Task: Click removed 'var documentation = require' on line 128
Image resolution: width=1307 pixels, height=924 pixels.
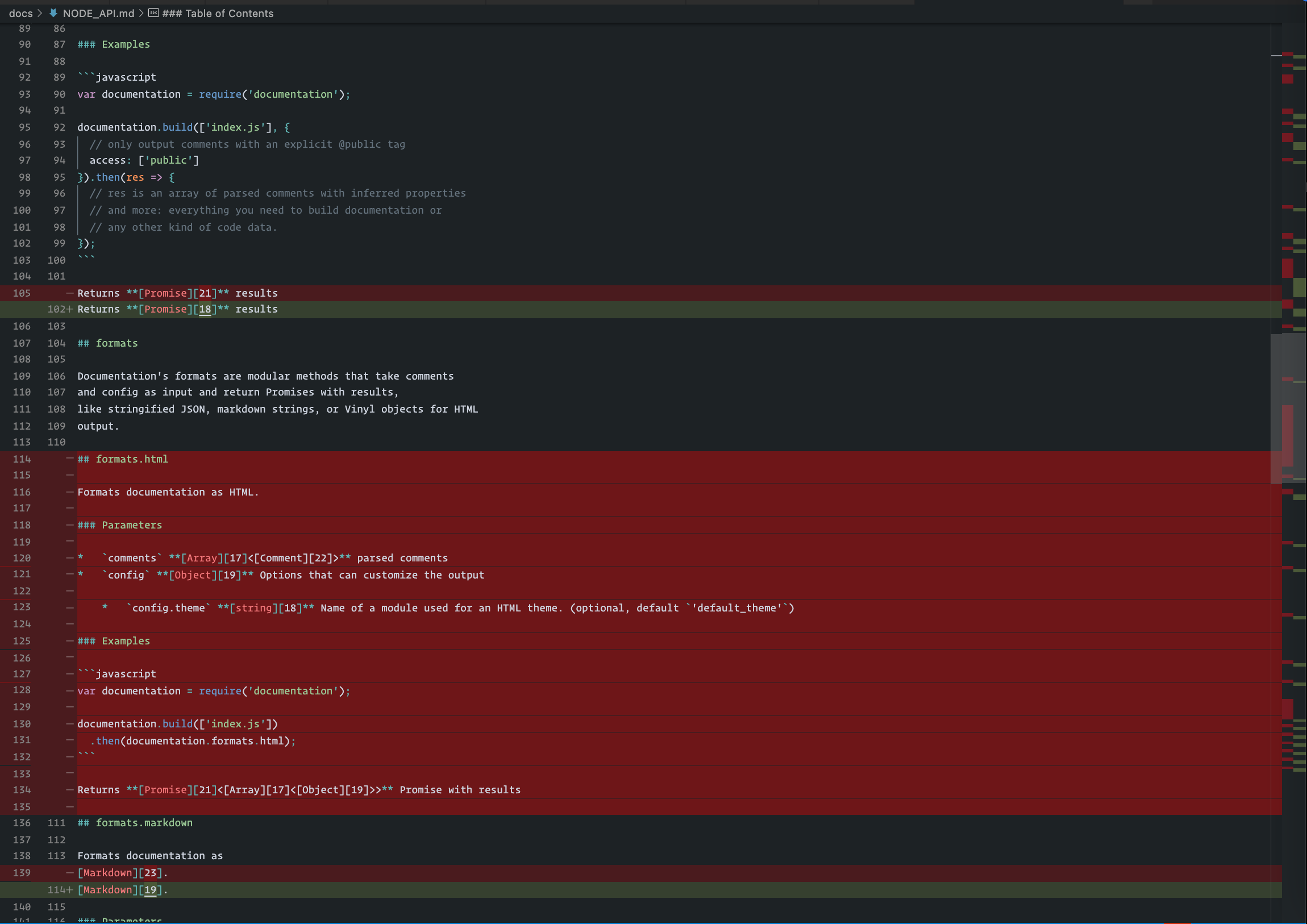Action: coord(214,691)
